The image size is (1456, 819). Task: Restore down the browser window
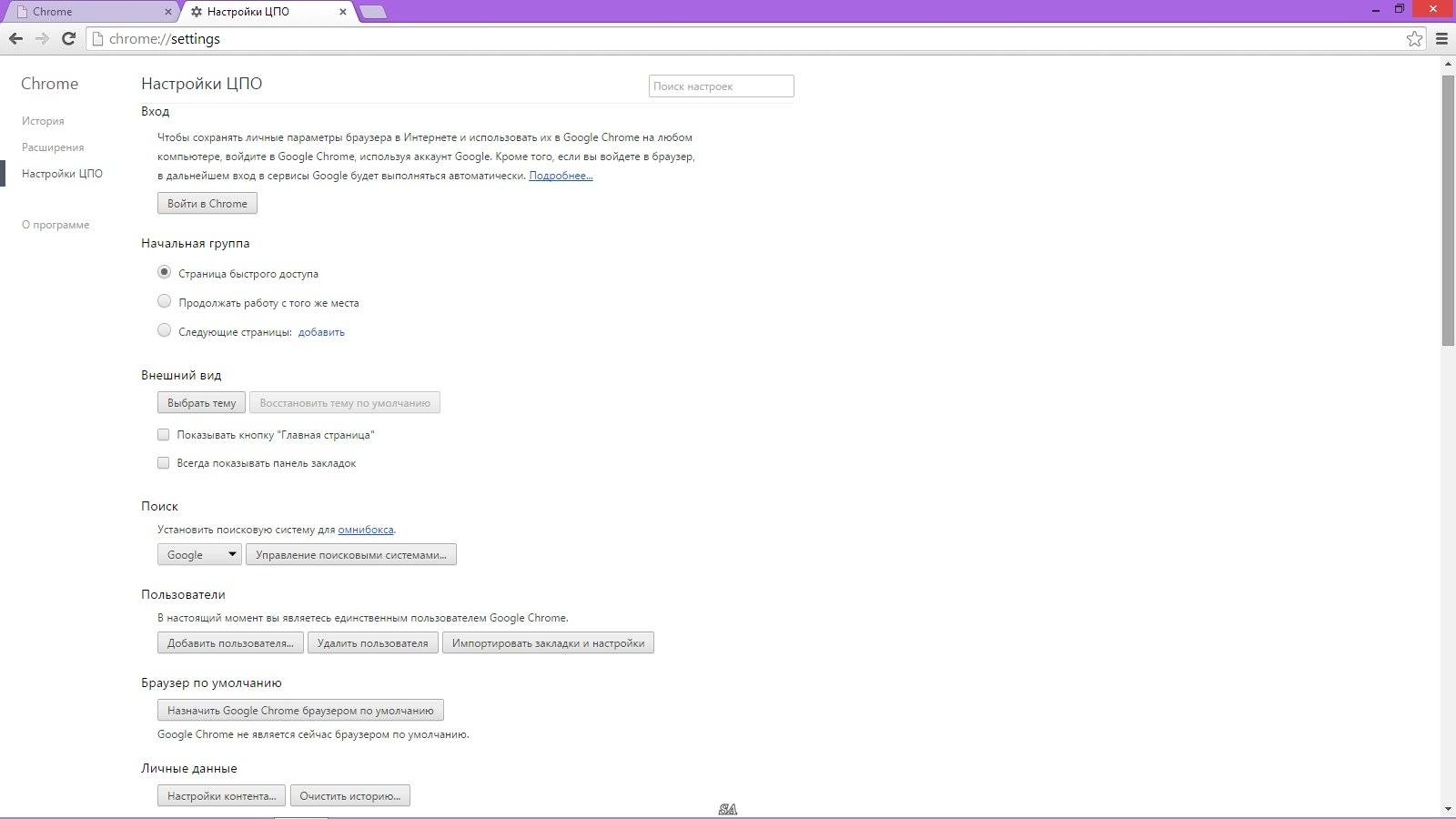coord(1400,9)
